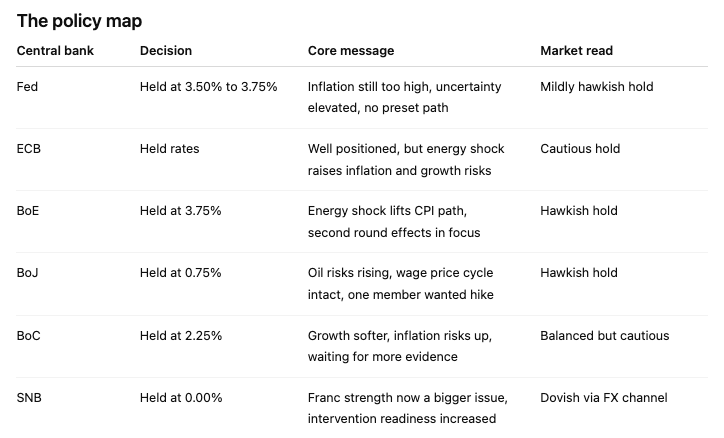The width and height of the screenshot is (724, 438).
Task: Click the "Core message" column header
Action: pos(351,51)
